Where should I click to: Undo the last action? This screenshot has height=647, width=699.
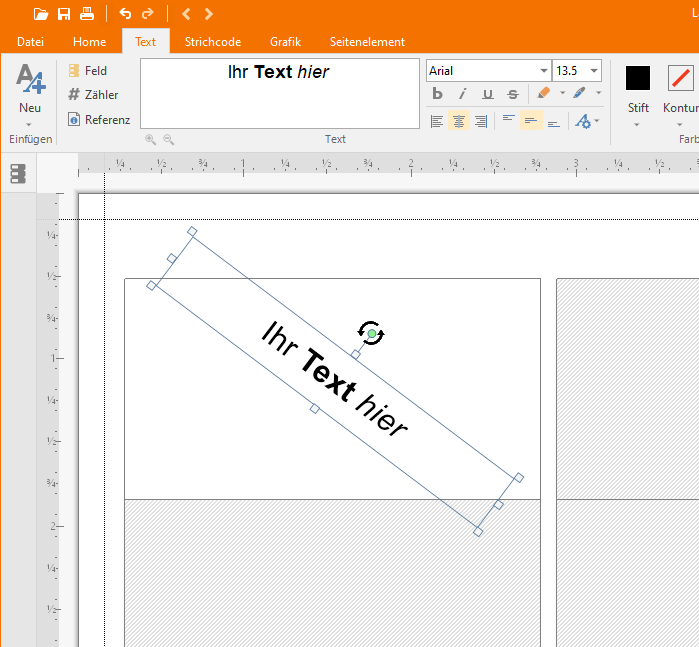125,14
